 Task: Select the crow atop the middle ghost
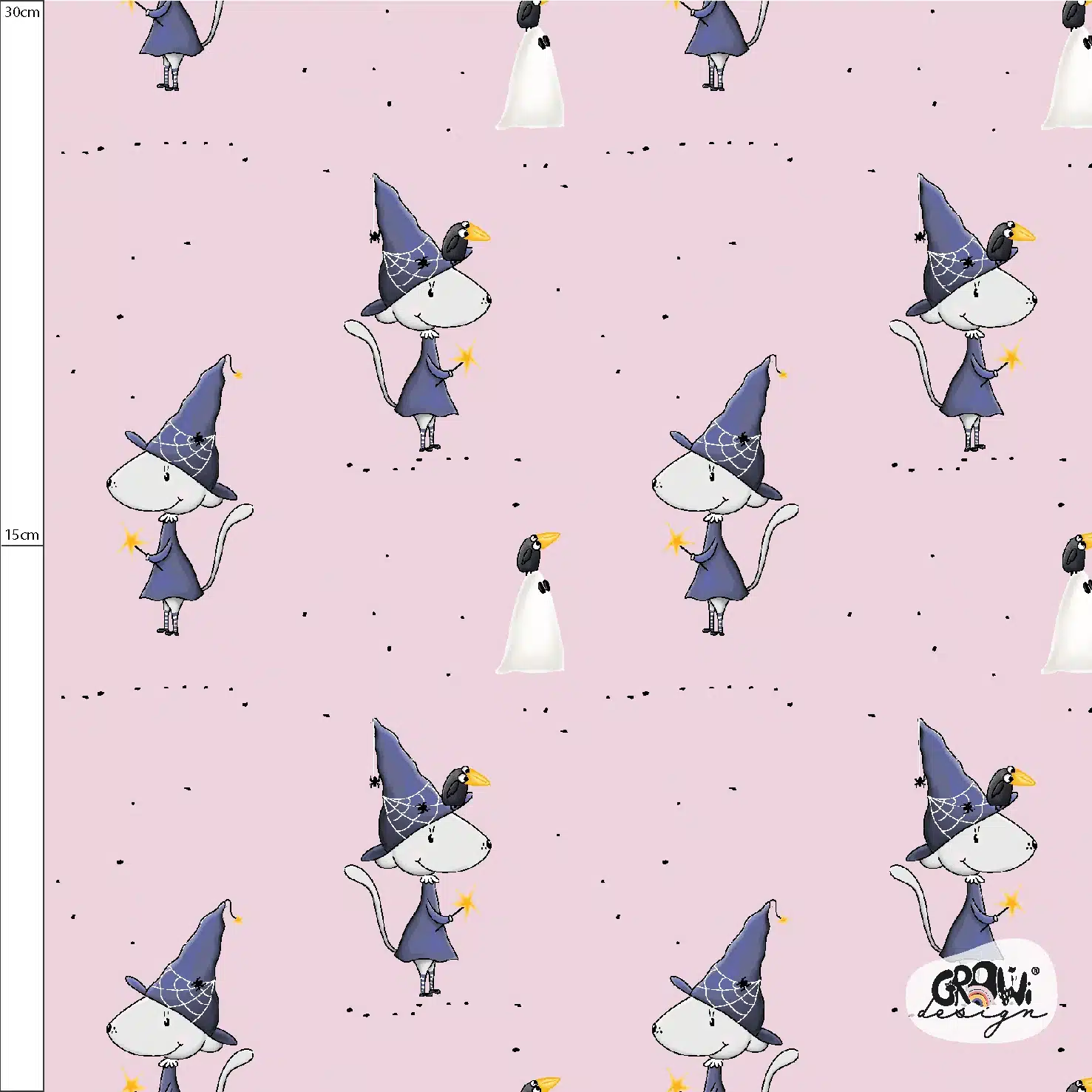click(x=534, y=552)
